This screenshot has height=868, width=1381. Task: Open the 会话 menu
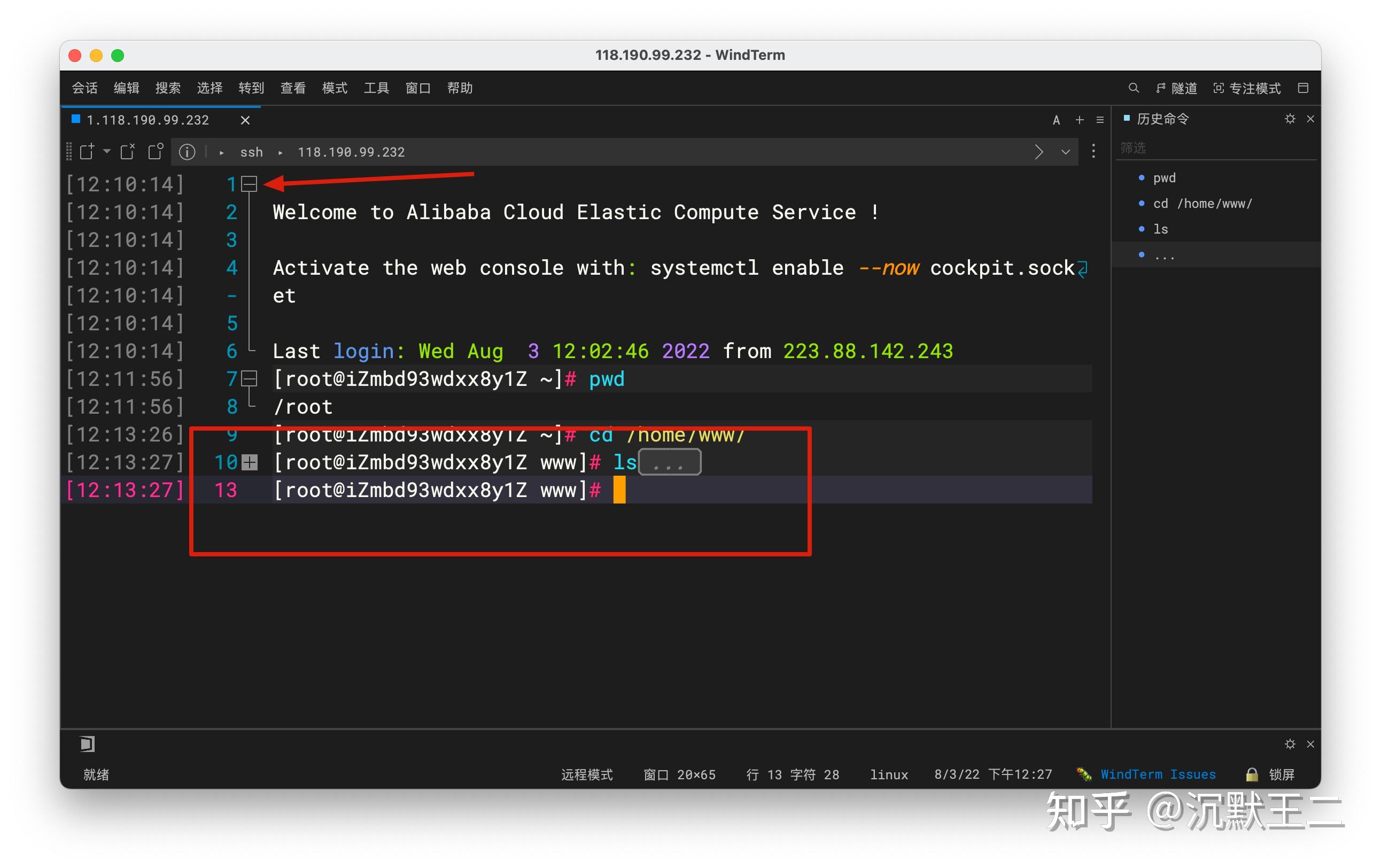click(85, 88)
